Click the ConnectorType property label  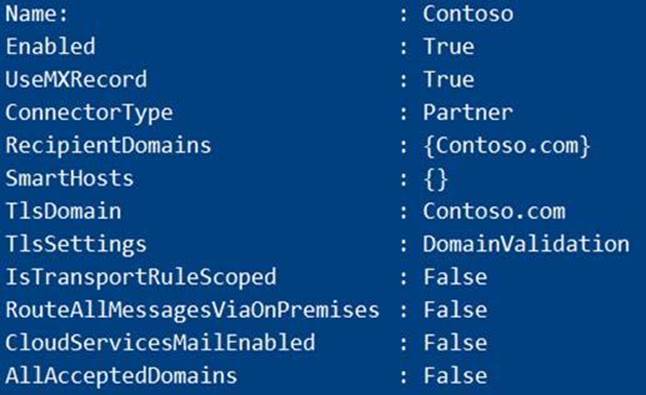pos(89,113)
